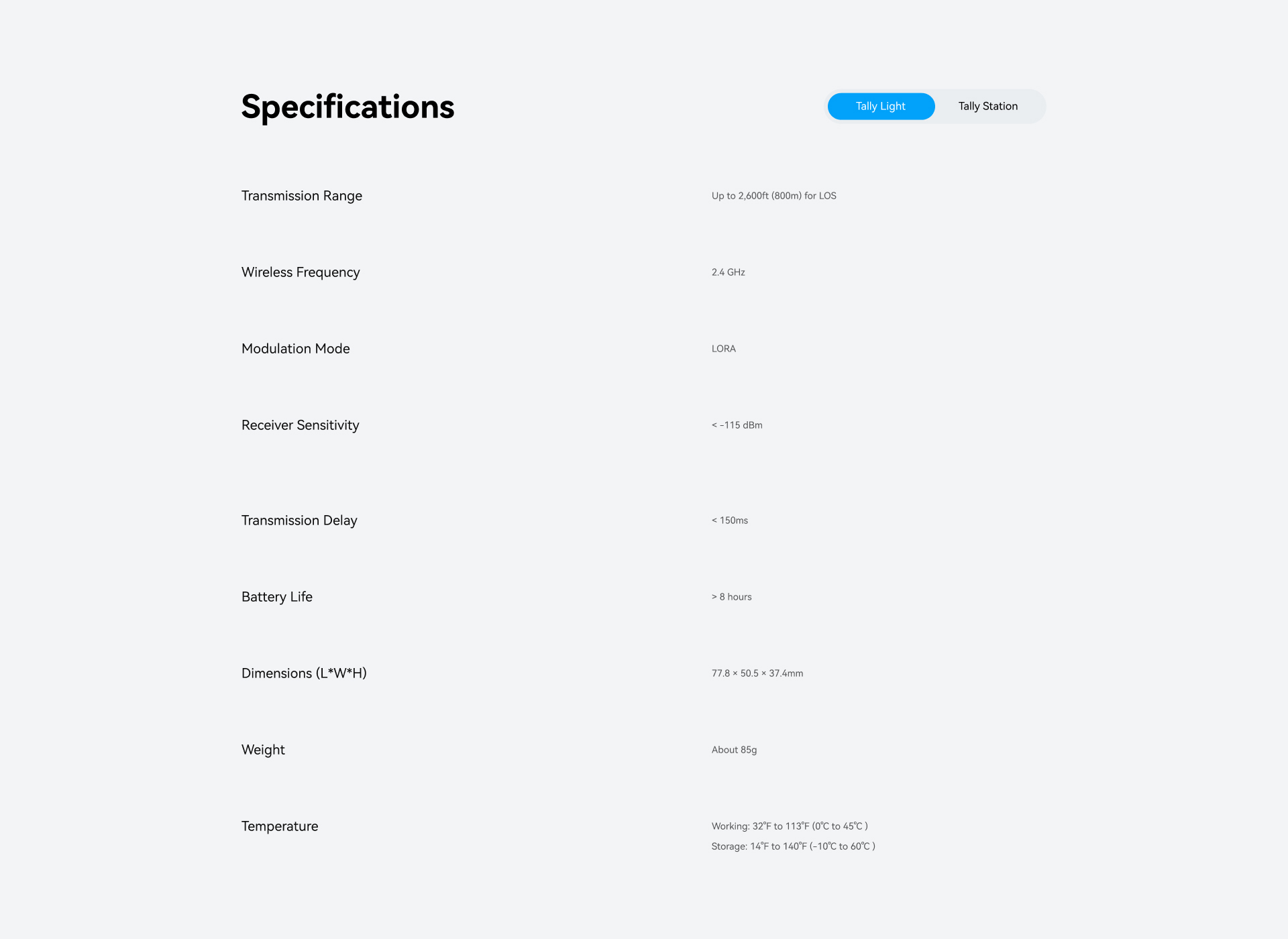Click the Wireless Frequency label
1288x939 pixels.
click(301, 272)
